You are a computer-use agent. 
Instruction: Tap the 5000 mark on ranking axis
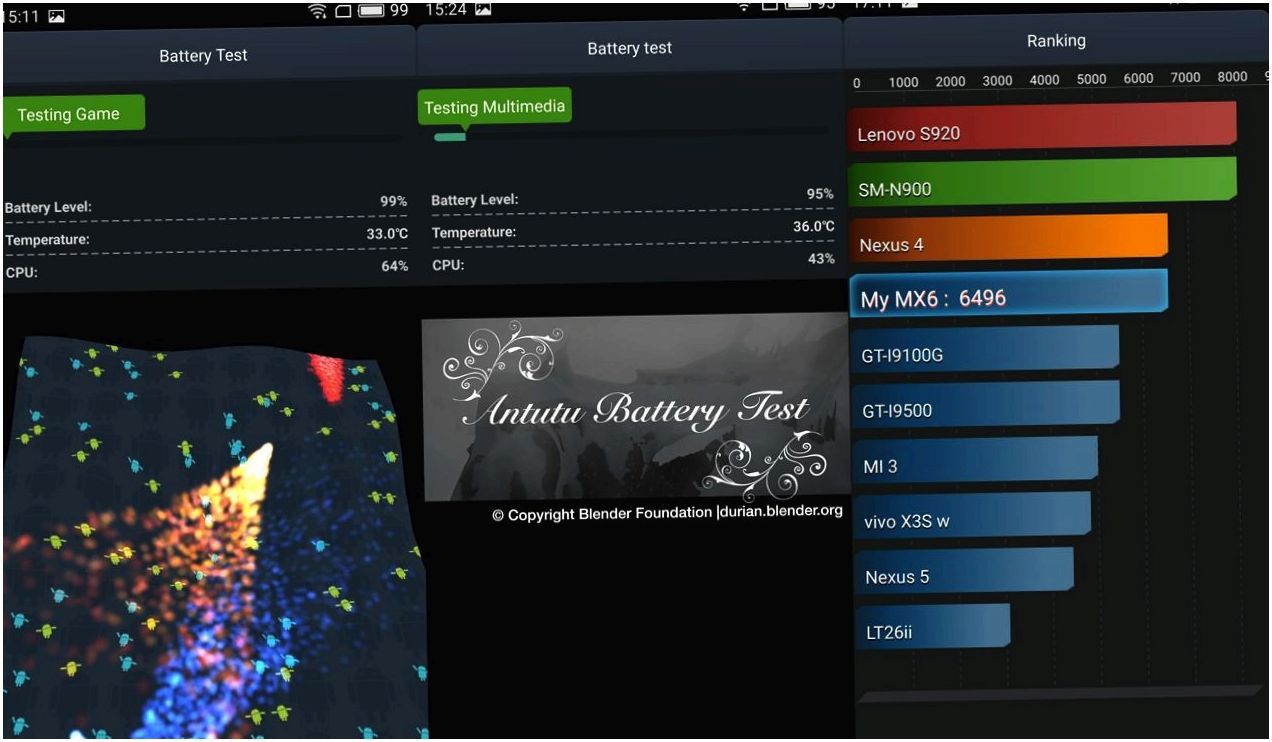[x=1091, y=79]
